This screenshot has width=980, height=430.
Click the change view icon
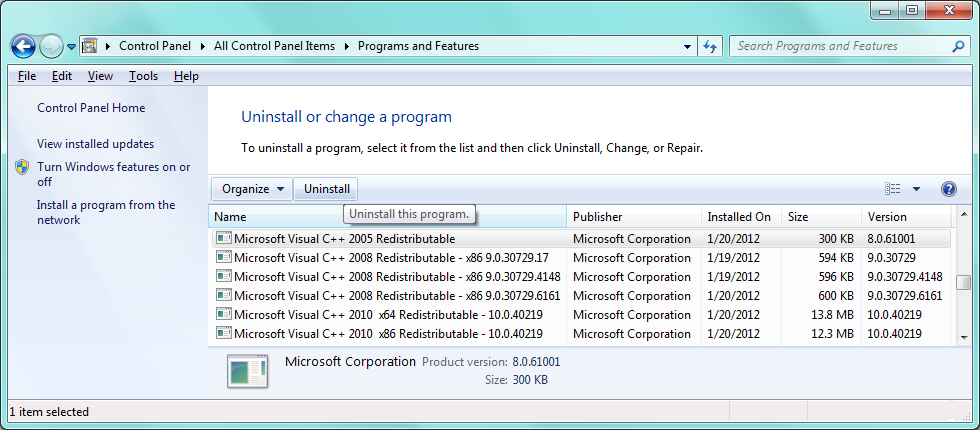click(x=892, y=189)
